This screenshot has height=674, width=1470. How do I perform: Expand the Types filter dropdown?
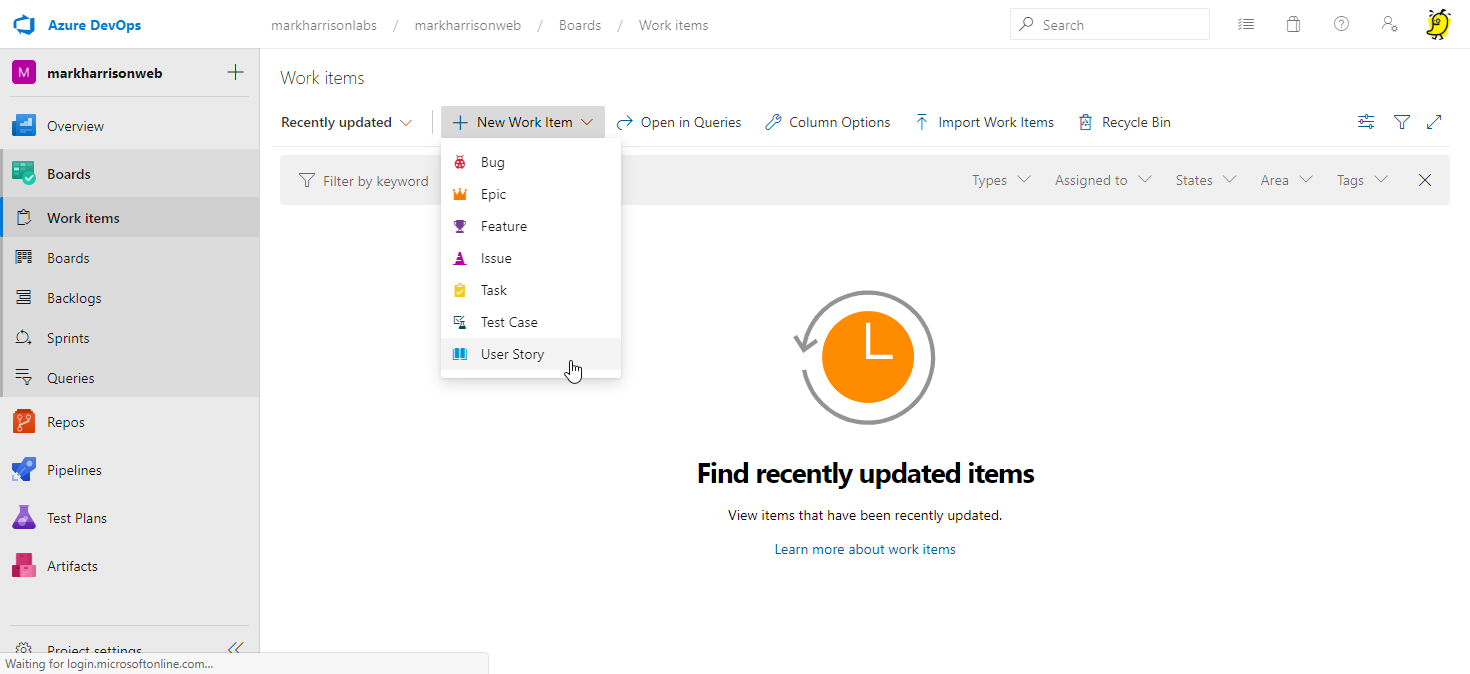click(x=1001, y=180)
